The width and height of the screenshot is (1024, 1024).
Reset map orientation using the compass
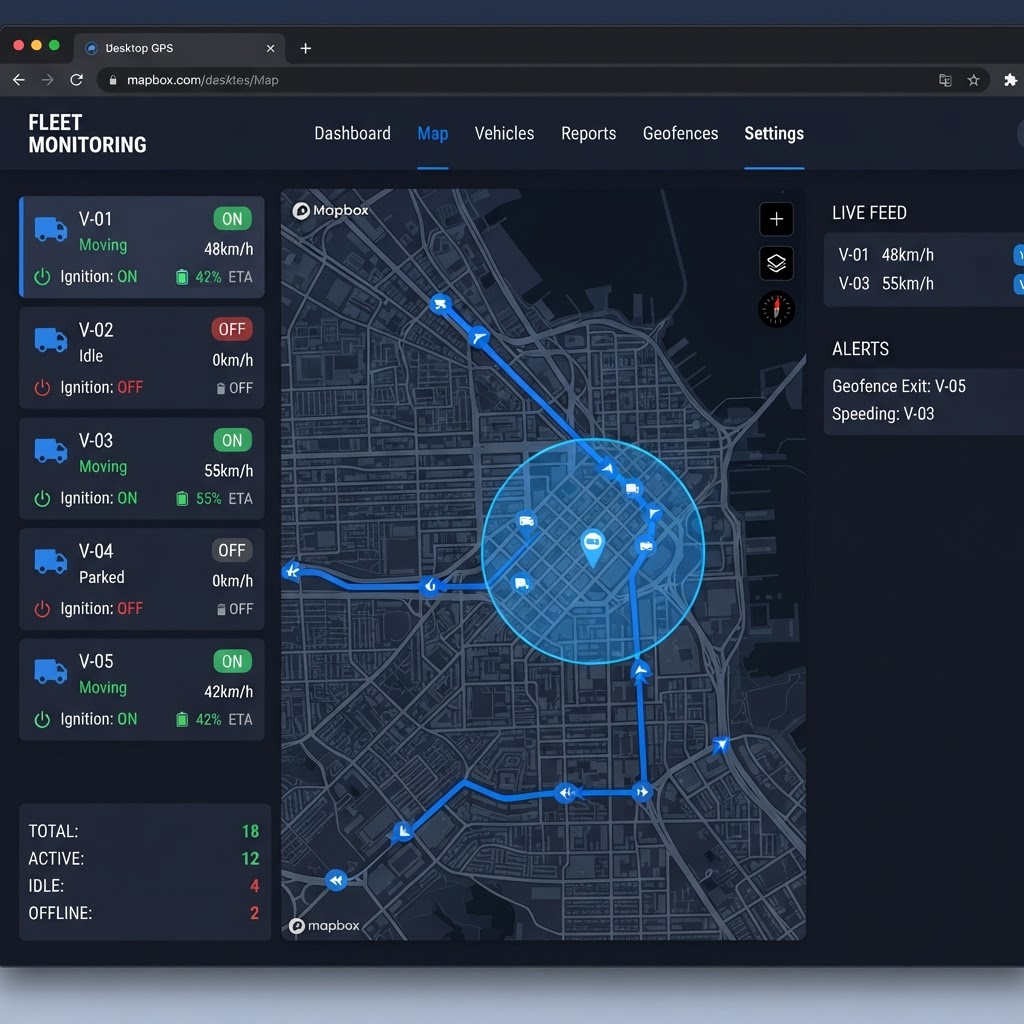(776, 309)
